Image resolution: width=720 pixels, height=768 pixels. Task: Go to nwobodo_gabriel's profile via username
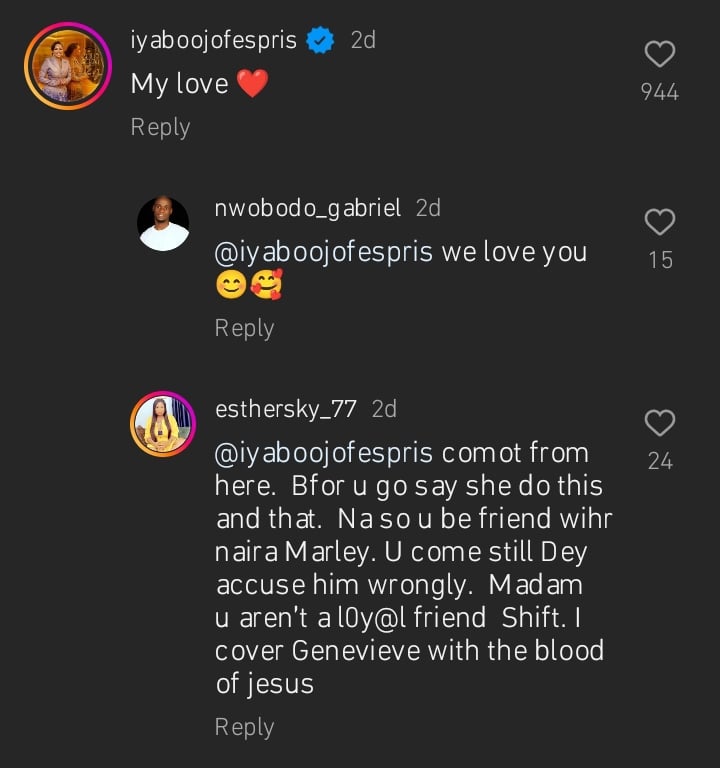click(308, 208)
